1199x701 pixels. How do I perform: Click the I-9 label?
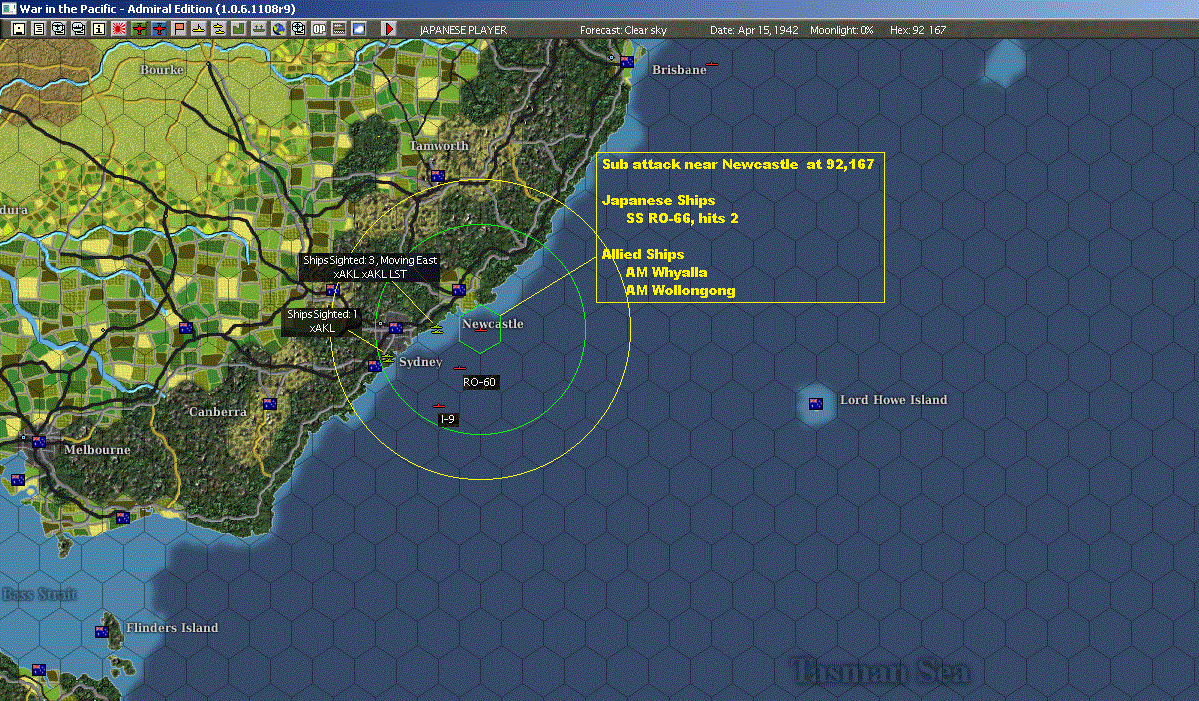[x=447, y=419]
